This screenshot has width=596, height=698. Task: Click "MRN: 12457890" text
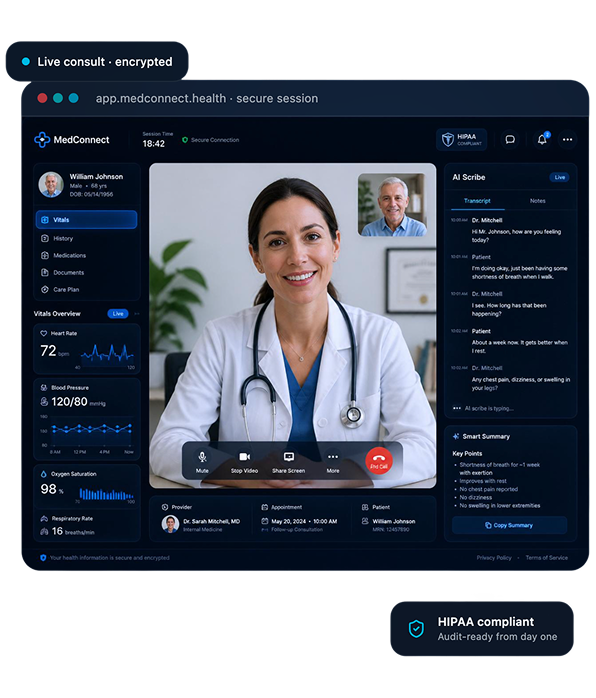pyautogui.click(x=391, y=530)
